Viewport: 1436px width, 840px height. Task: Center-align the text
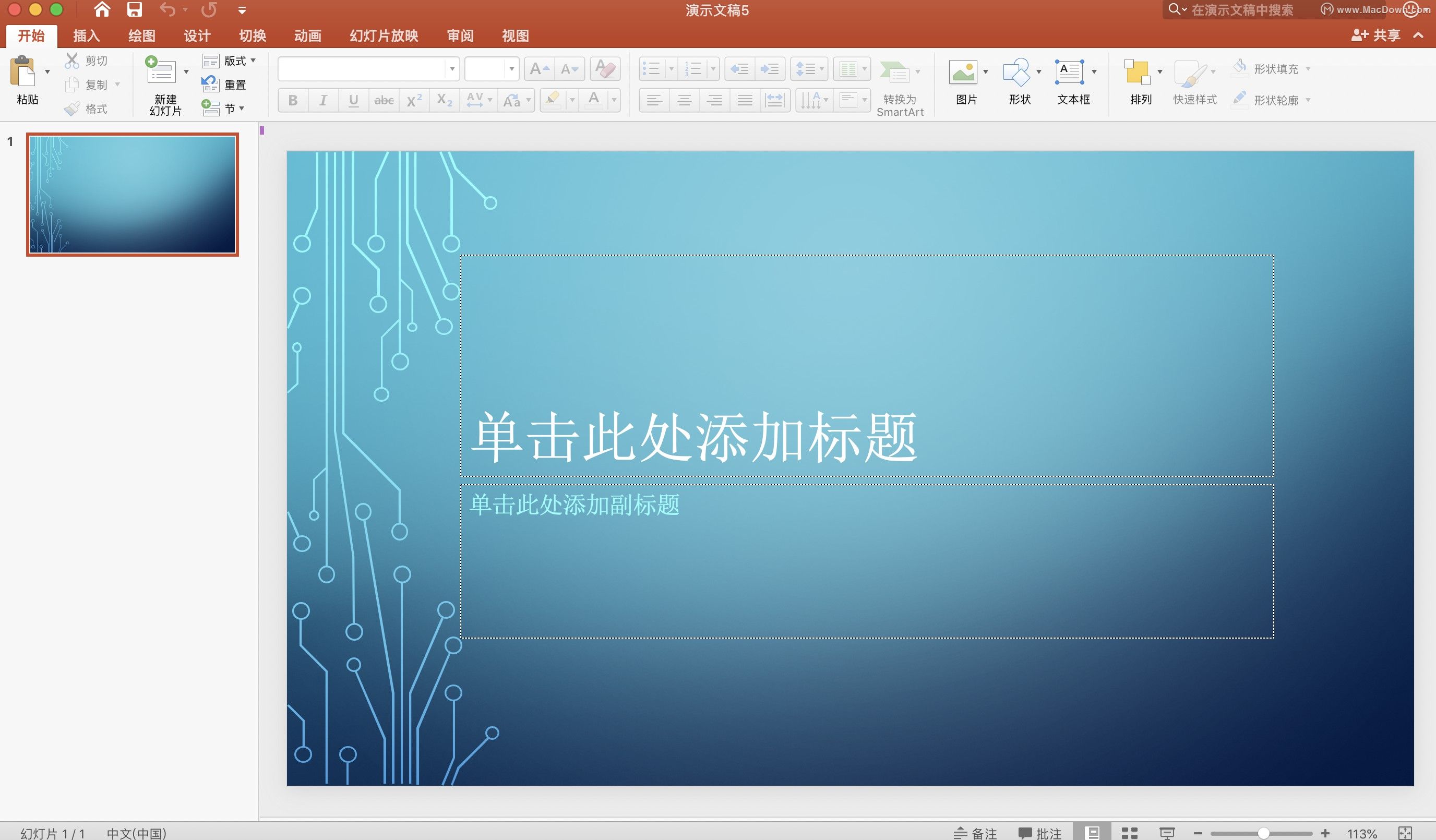coord(685,100)
